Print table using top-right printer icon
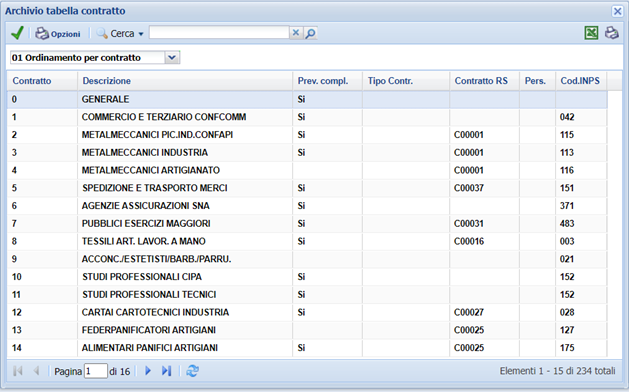629x392 pixels. (x=612, y=33)
